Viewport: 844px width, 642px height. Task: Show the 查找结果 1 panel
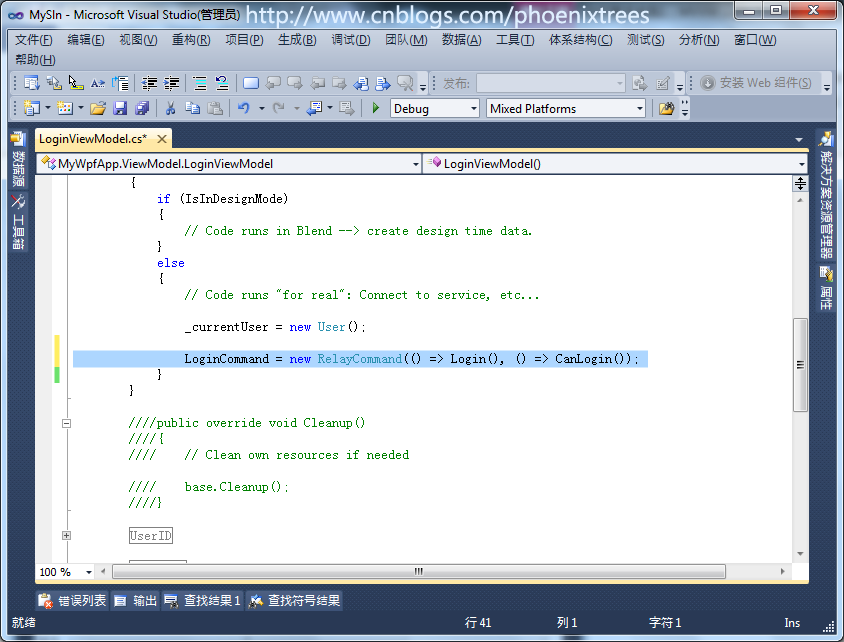[202, 601]
